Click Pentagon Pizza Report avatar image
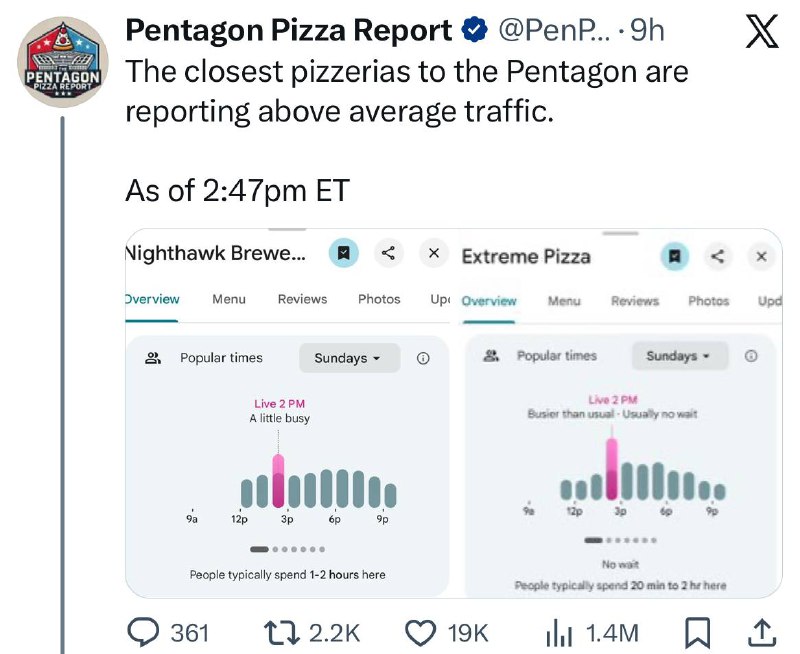The height and width of the screenshot is (654, 800). [x=63, y=62]
